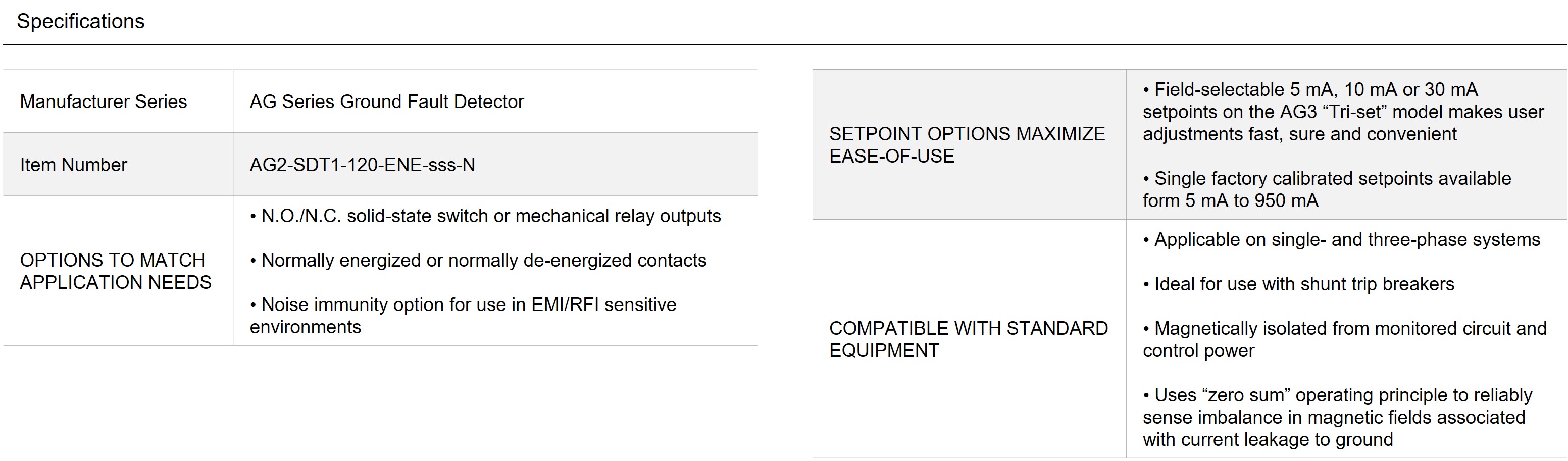The height and width of the screenshot is (461, 1568).
Task: Select the field-selectable 5 mA setpoints bullet
Action: [1343, 112]
